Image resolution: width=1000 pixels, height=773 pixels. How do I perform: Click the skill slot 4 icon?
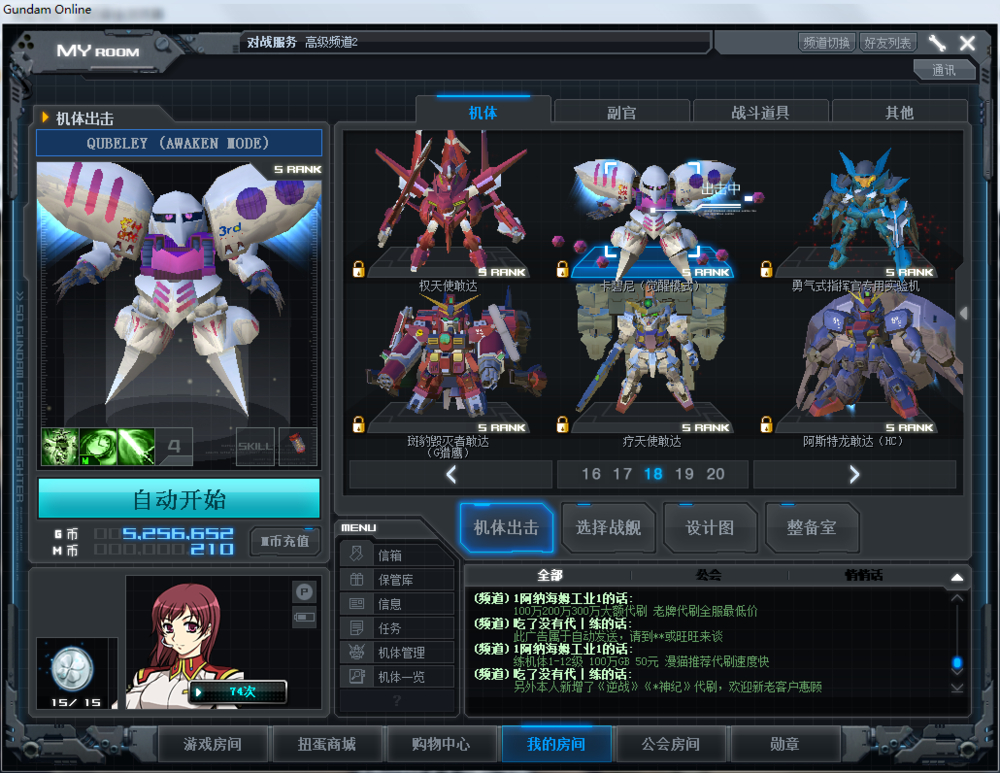pyautogui.click(x=174, y=446)
